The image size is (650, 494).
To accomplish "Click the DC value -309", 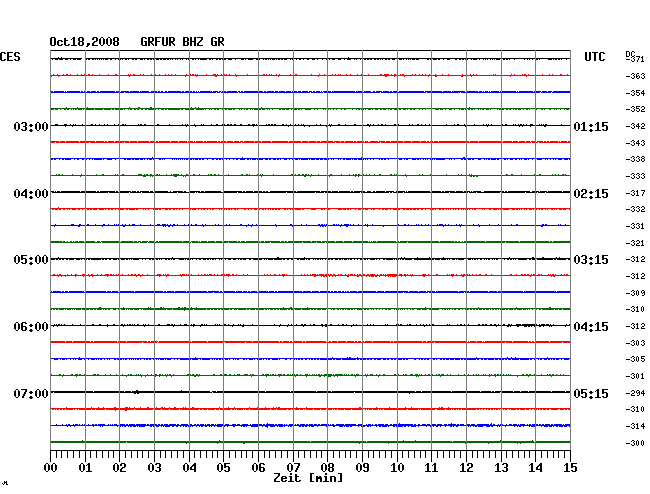I will (635, 293).
